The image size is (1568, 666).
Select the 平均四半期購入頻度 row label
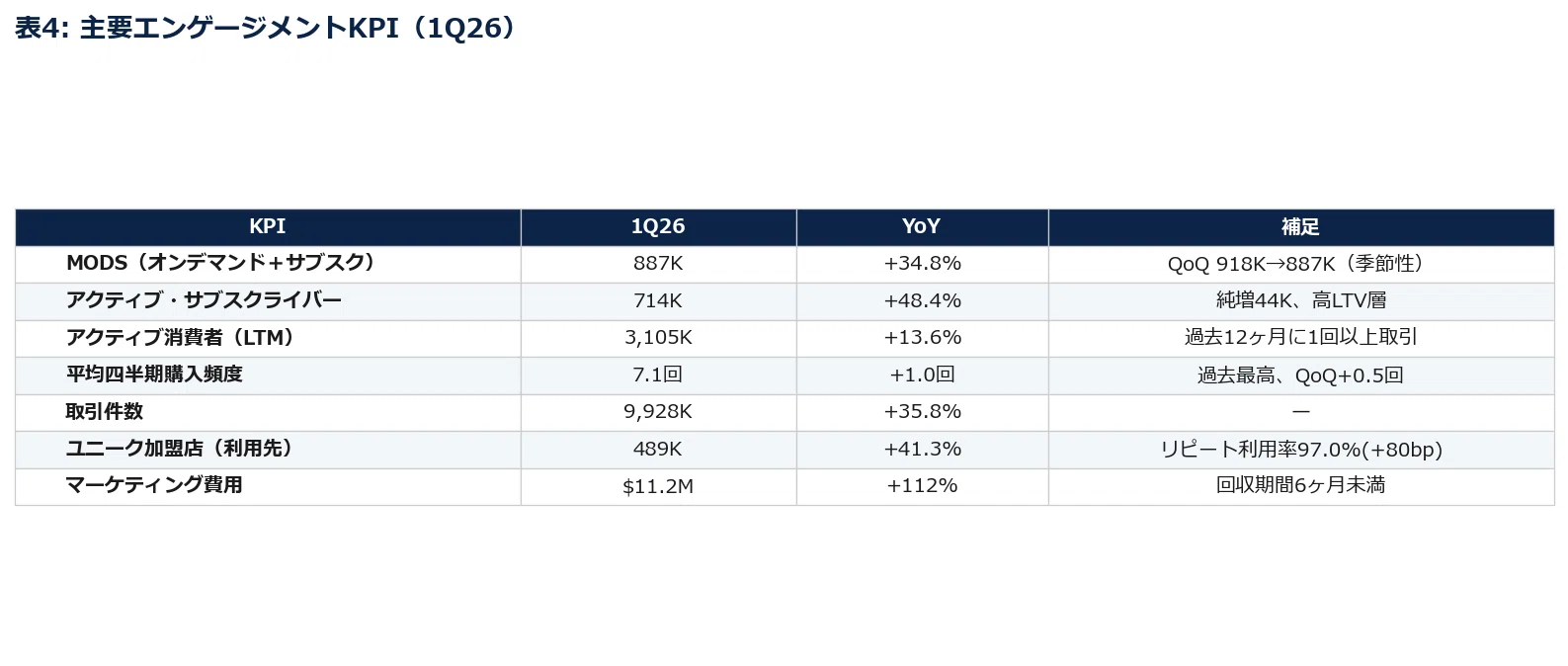(154, 375)
